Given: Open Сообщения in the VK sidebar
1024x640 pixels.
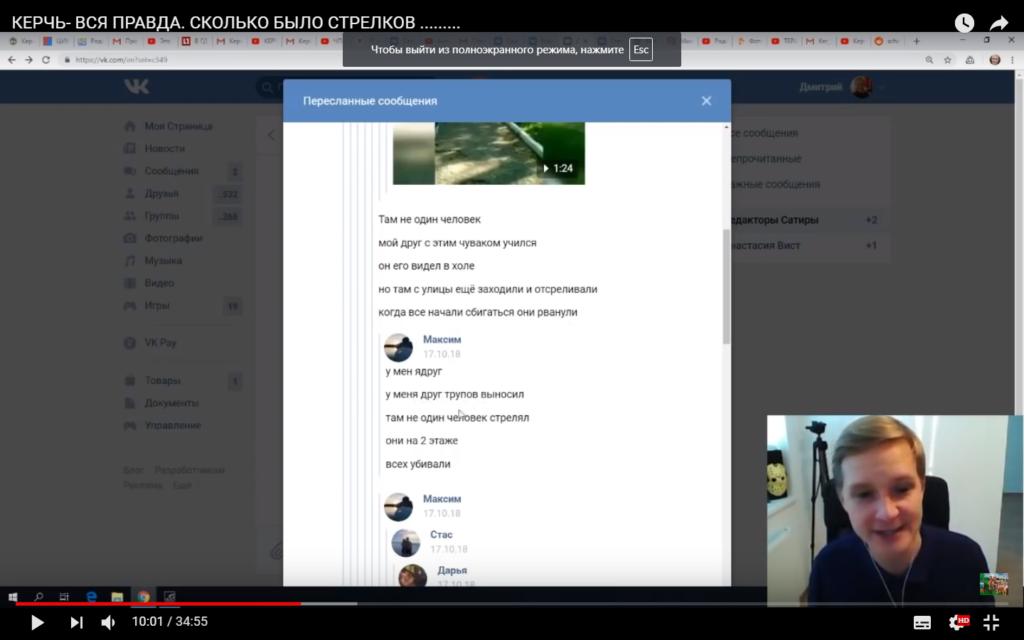Looking at the screenshot, I should [x=171, y=171].
